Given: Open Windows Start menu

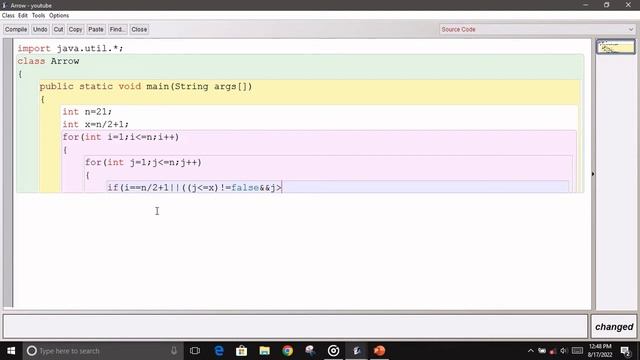Looking at the screenshot, I should click(x=11, y=351).
